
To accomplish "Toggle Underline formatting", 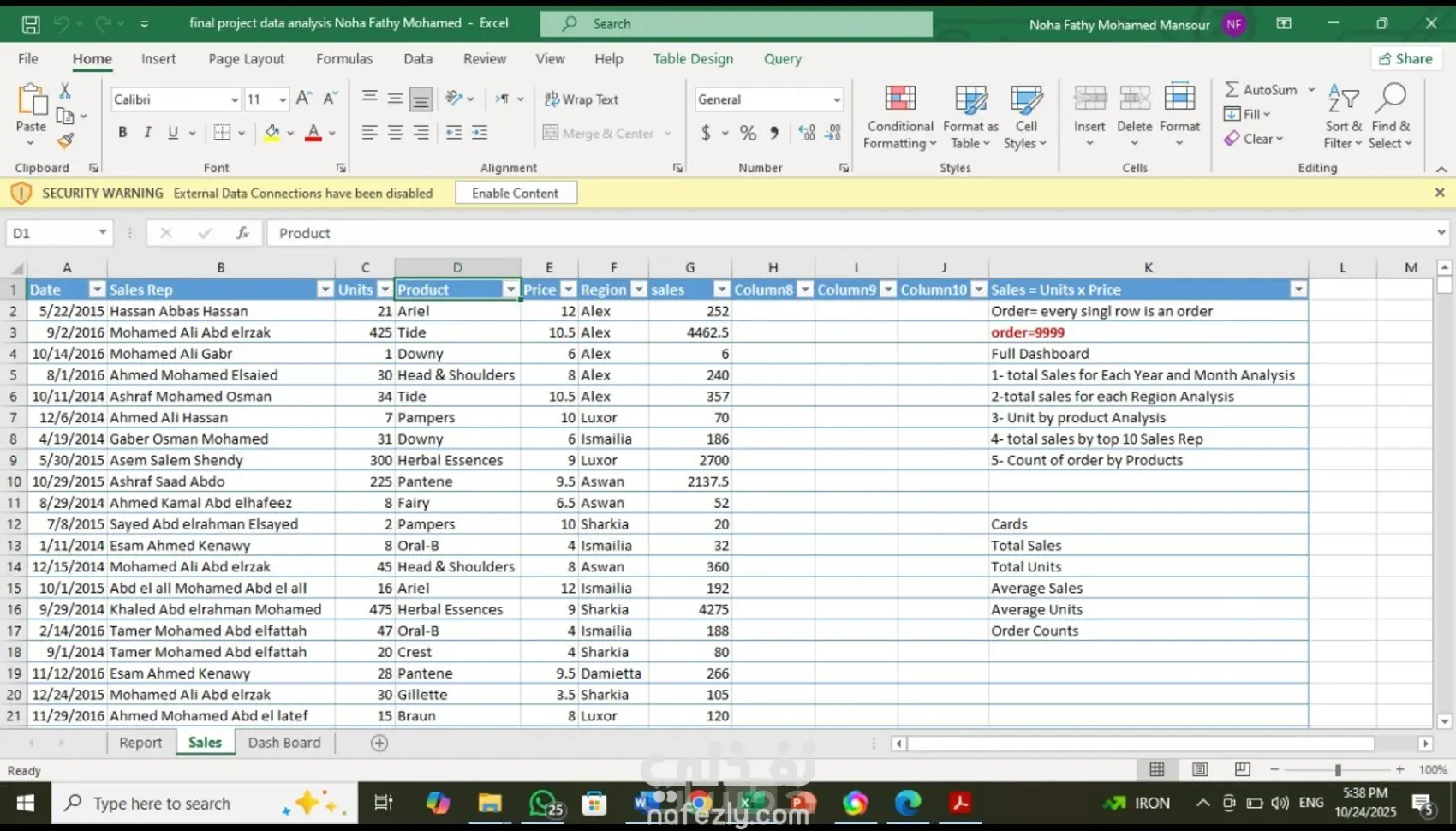I will coord(173,133).
